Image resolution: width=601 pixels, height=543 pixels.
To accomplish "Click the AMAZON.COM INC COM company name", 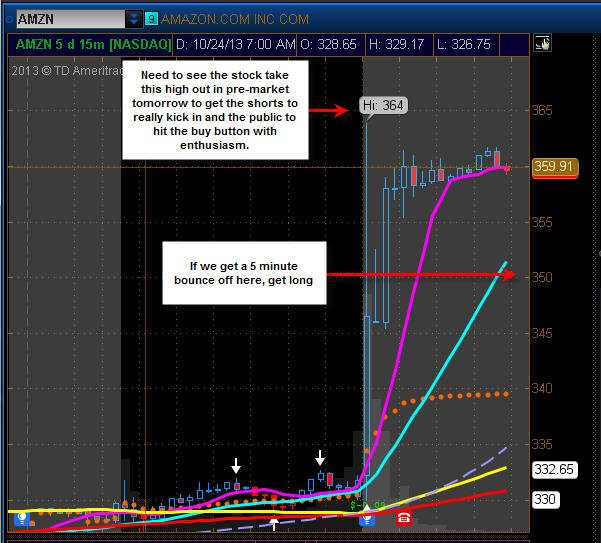I will (235, 19).
